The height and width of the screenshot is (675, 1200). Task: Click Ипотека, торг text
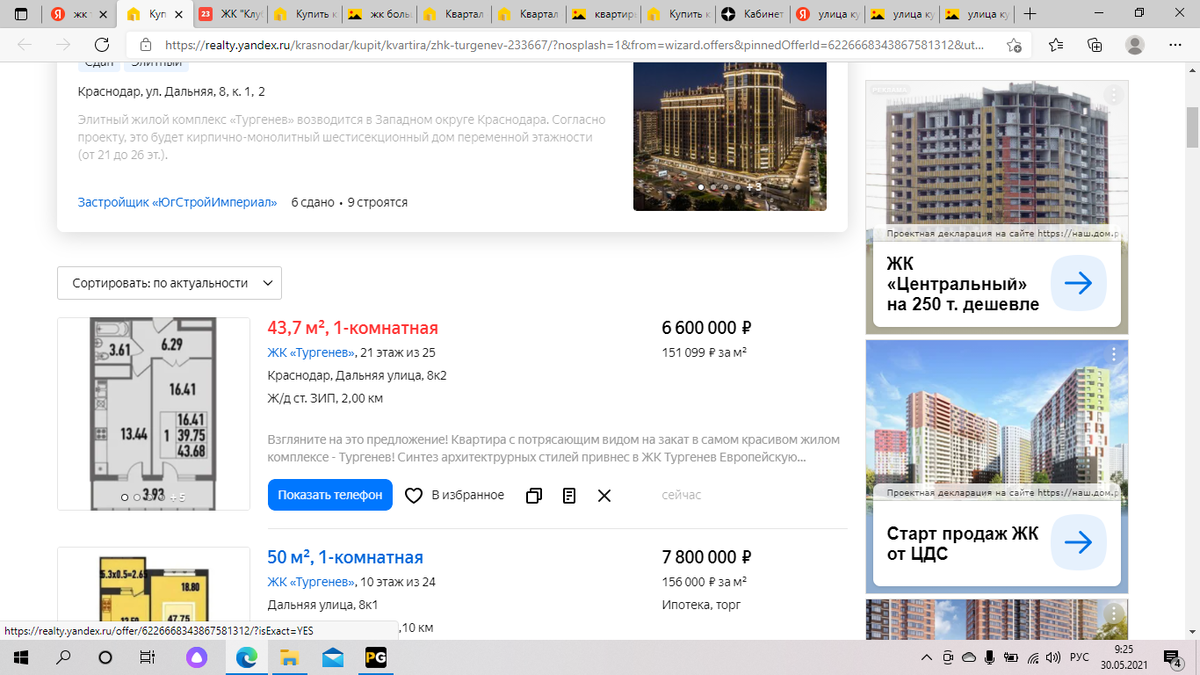pos(701,604)
